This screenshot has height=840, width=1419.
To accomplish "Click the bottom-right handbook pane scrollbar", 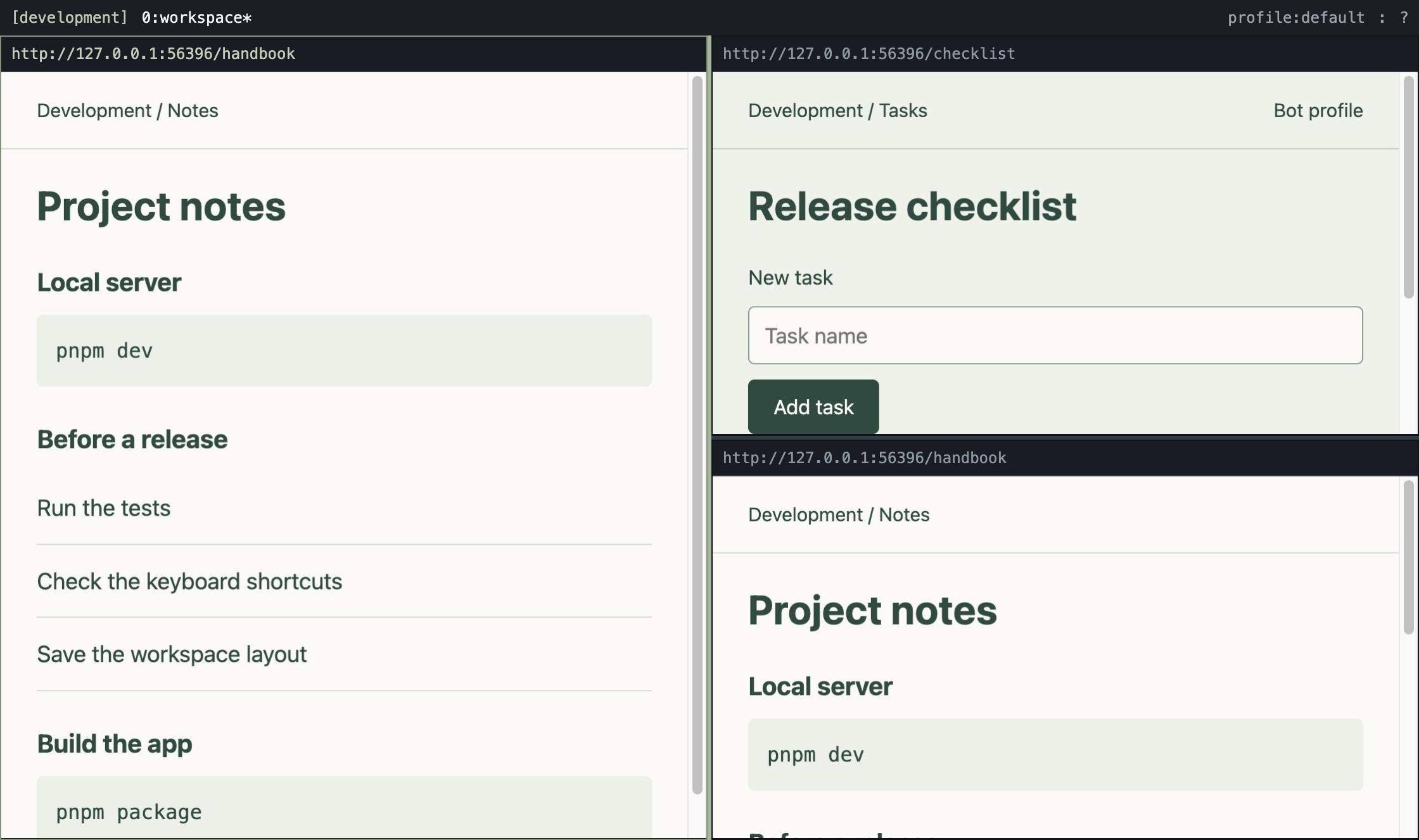I will (1408, 557).
